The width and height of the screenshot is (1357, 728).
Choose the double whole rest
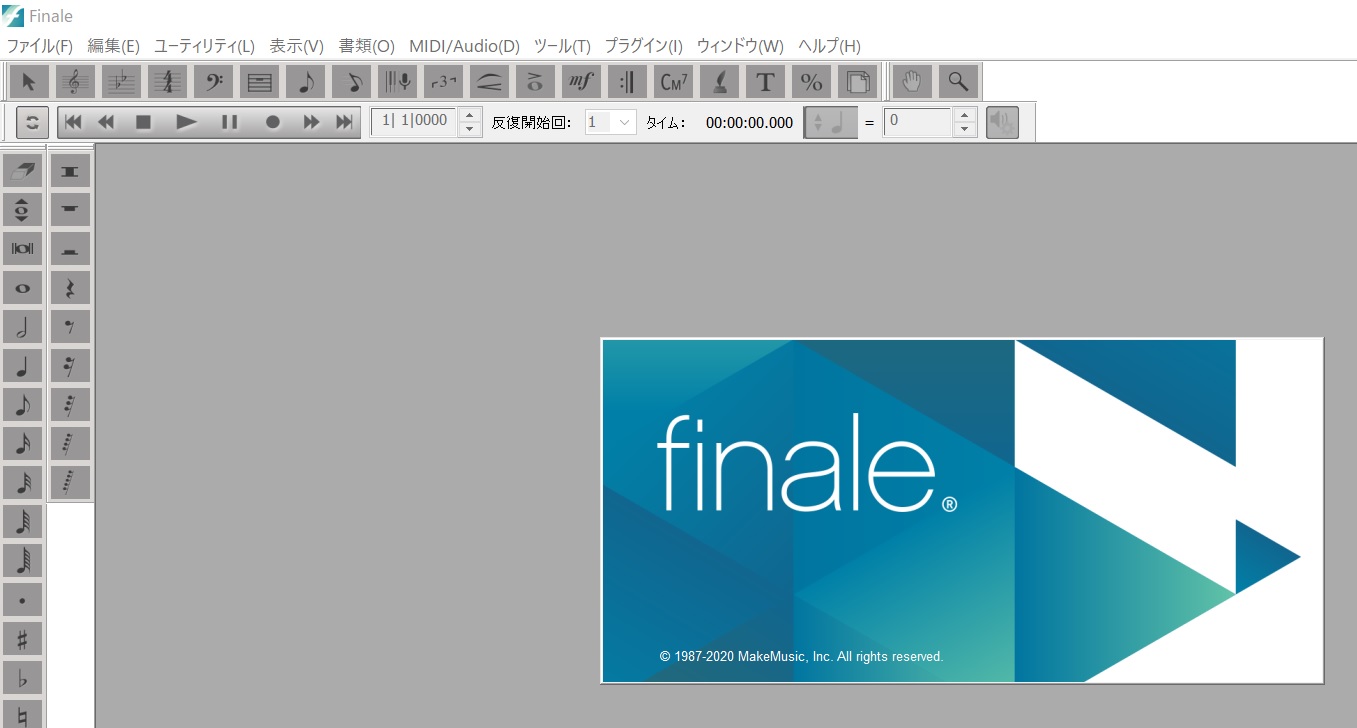70,171
